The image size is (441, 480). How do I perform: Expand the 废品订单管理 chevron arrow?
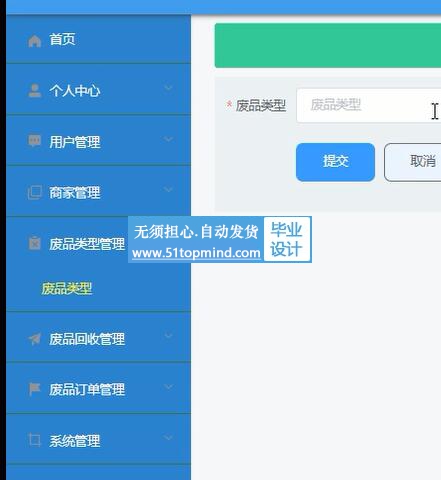coord(168,387)
